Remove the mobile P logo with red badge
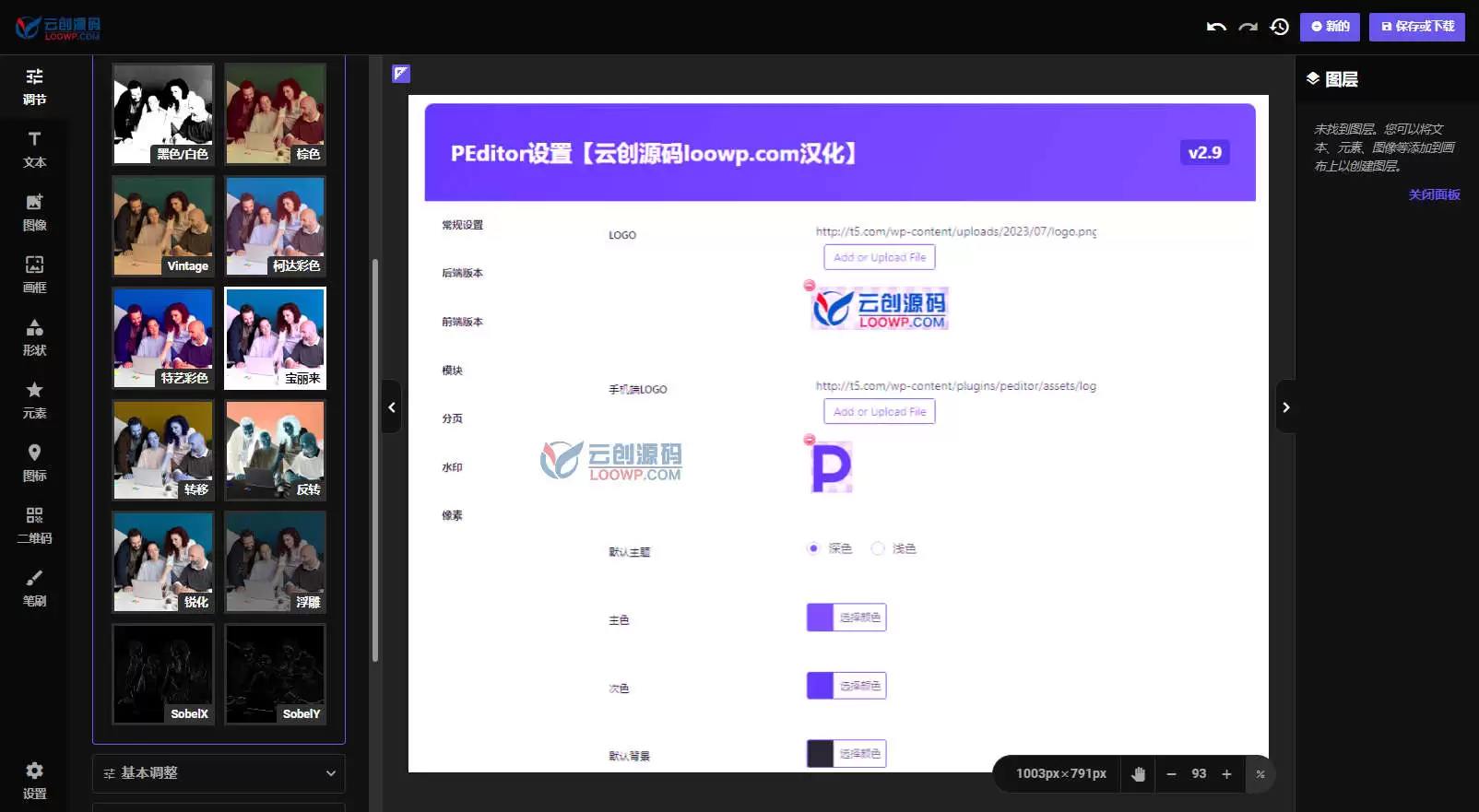This screenshot has width=1479, height=812. [x=810, y=440]
